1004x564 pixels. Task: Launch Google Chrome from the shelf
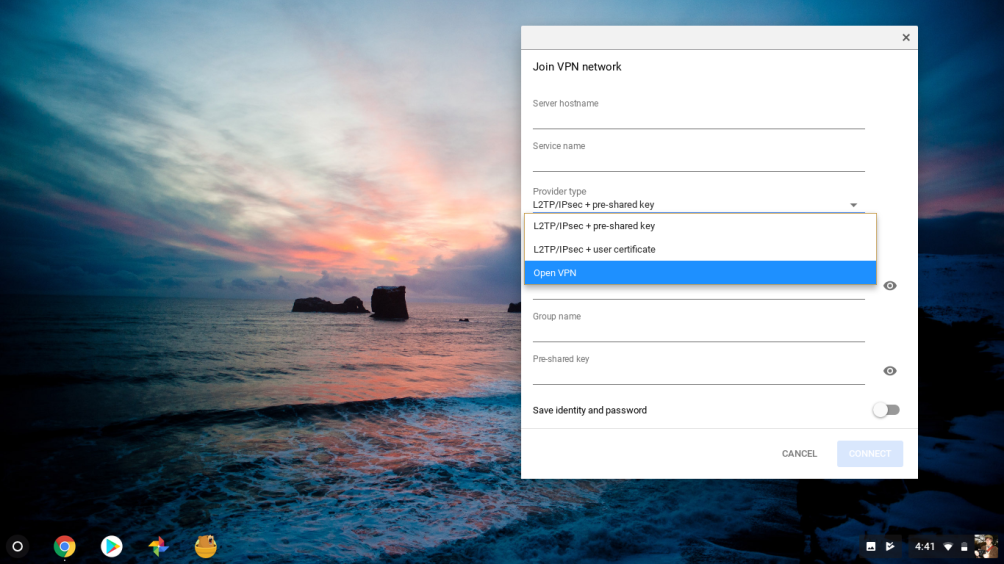(x=65, y=546)
